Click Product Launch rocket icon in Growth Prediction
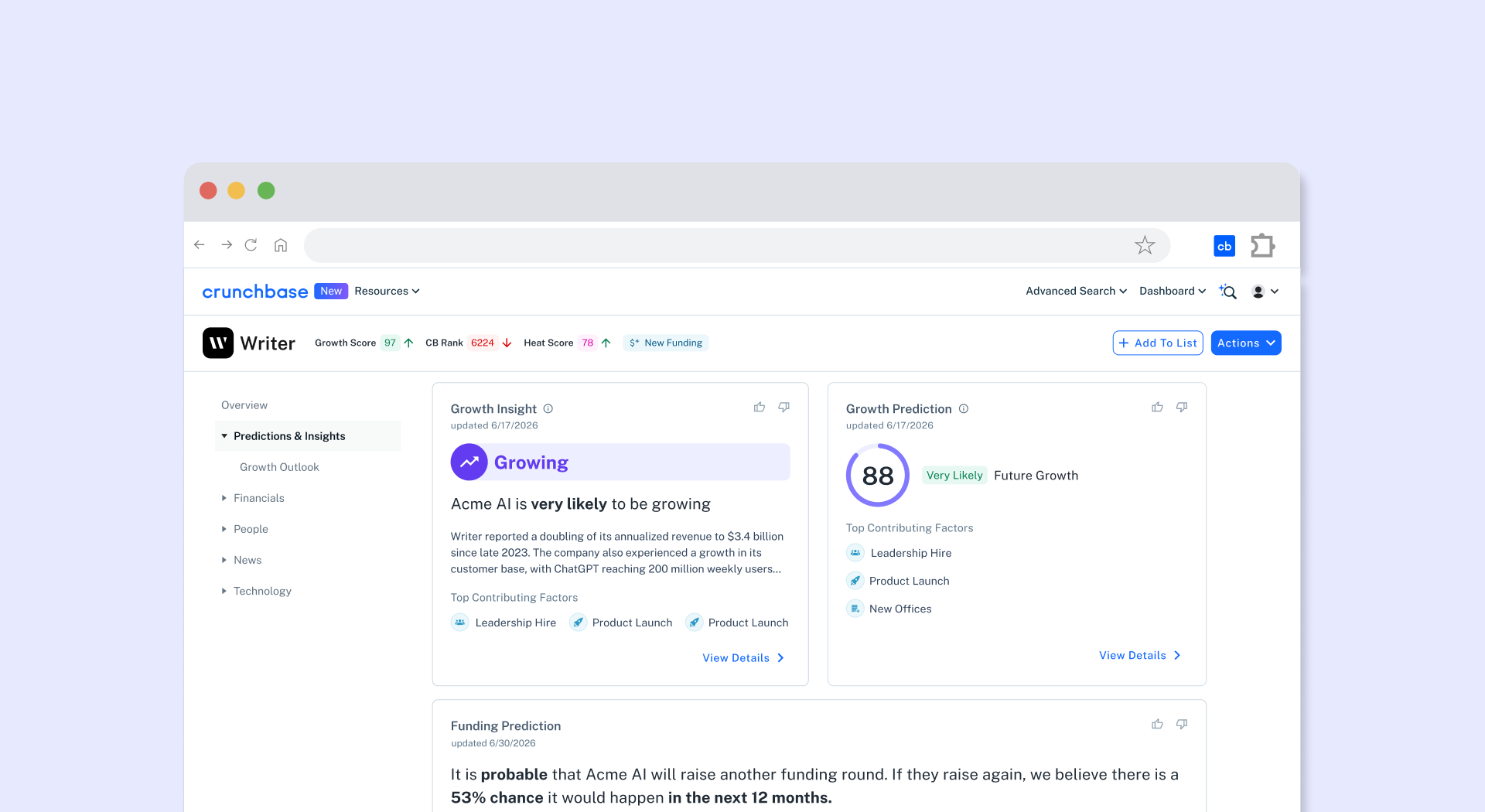 [x=855, y=581]
